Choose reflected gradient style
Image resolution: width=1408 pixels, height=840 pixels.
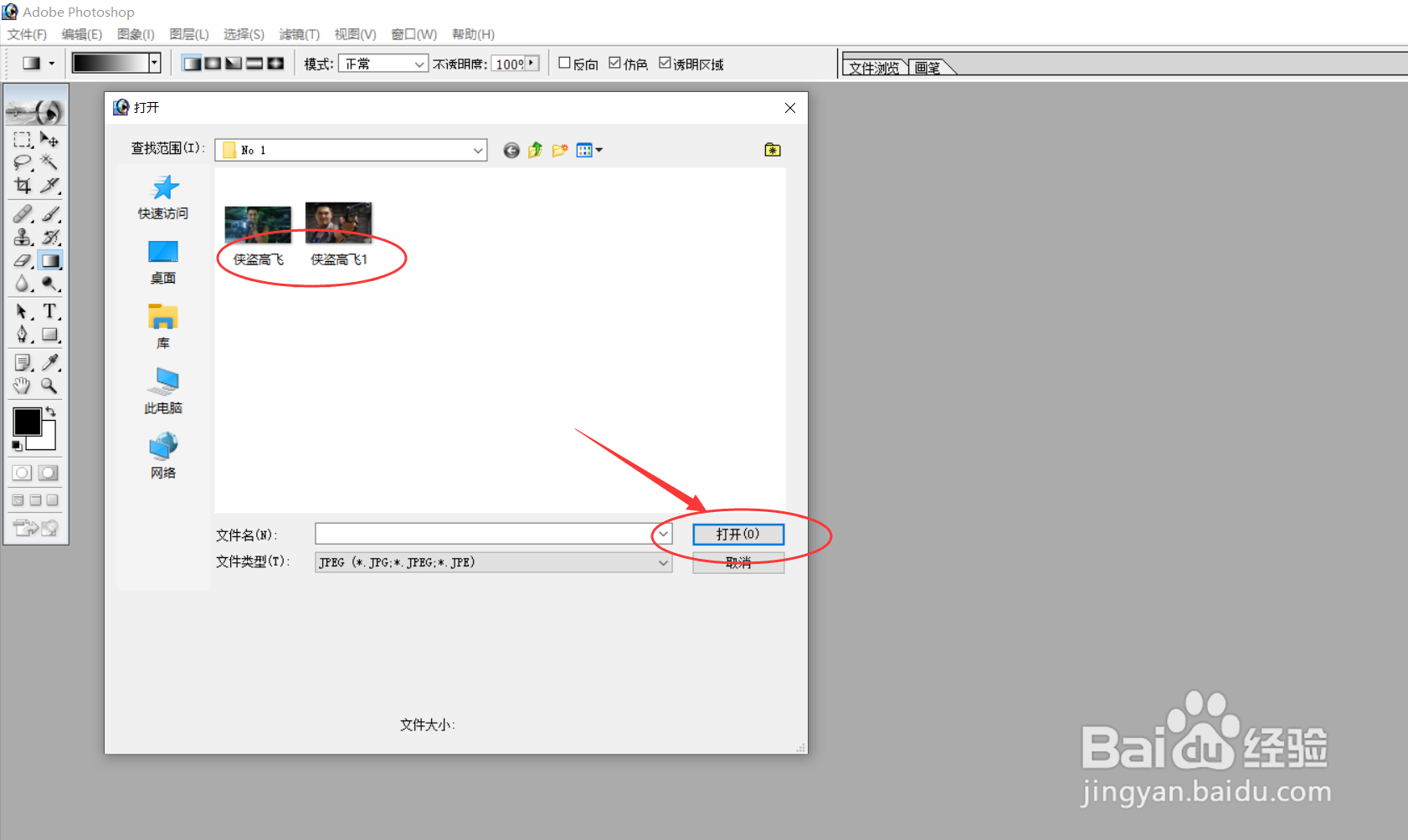(x=254, y=64)
